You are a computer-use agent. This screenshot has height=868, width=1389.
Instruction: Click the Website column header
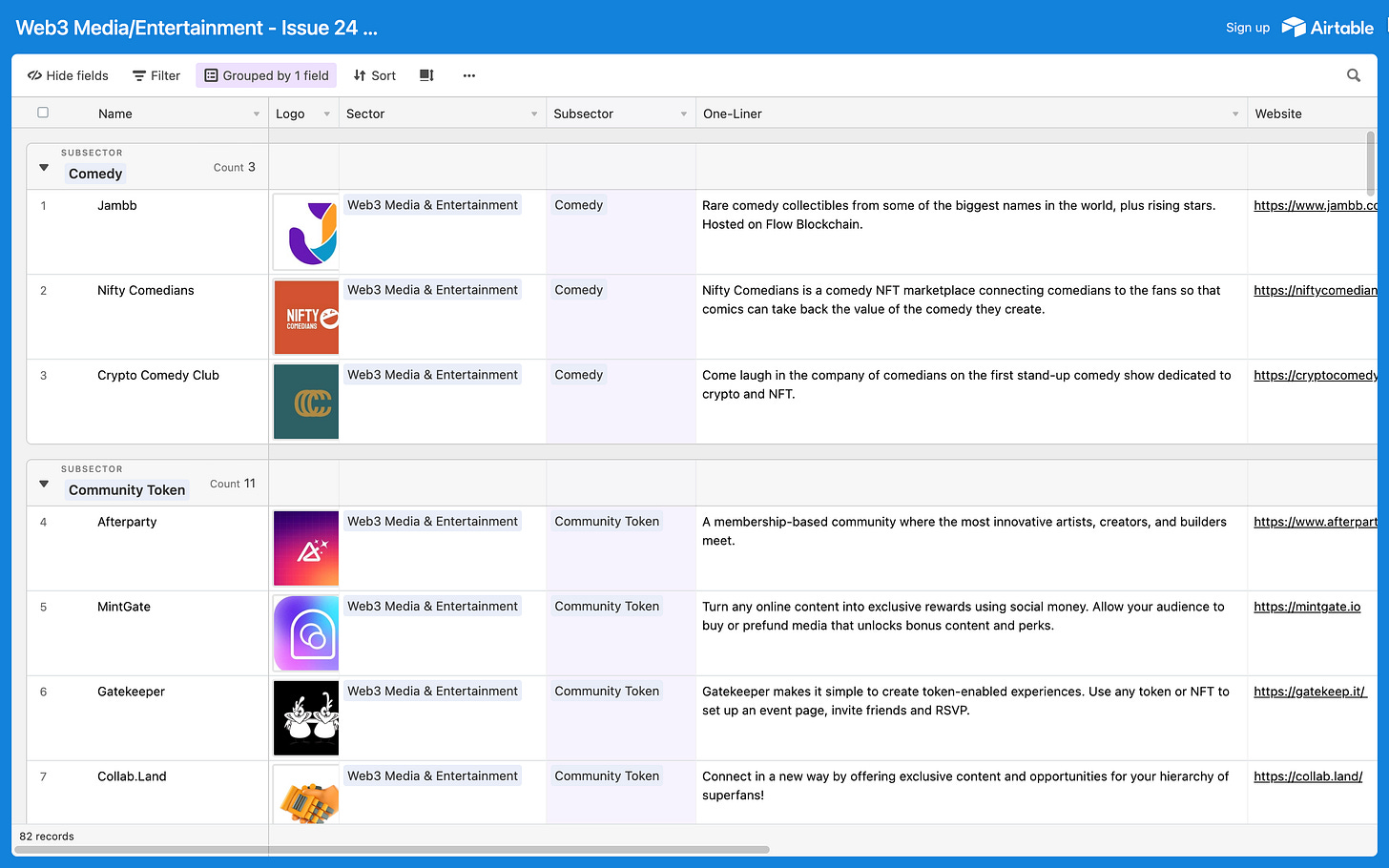click(1313, 114)
